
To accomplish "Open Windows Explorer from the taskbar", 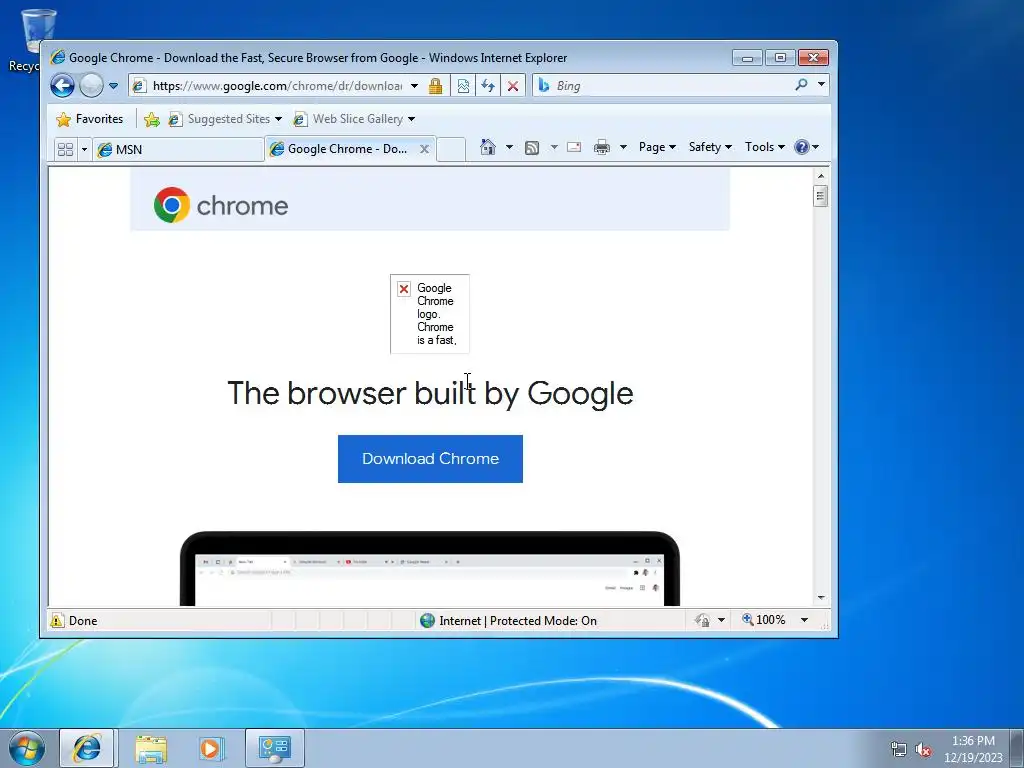I will click(x=151, y=748).
